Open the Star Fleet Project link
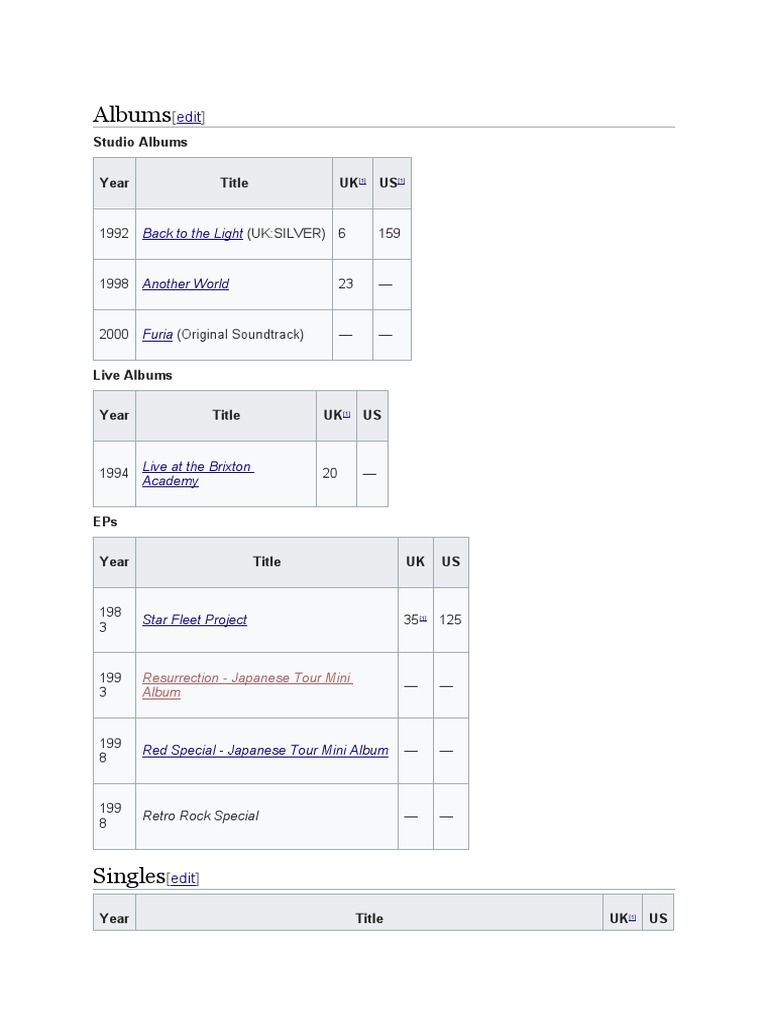 click(195, 620)
